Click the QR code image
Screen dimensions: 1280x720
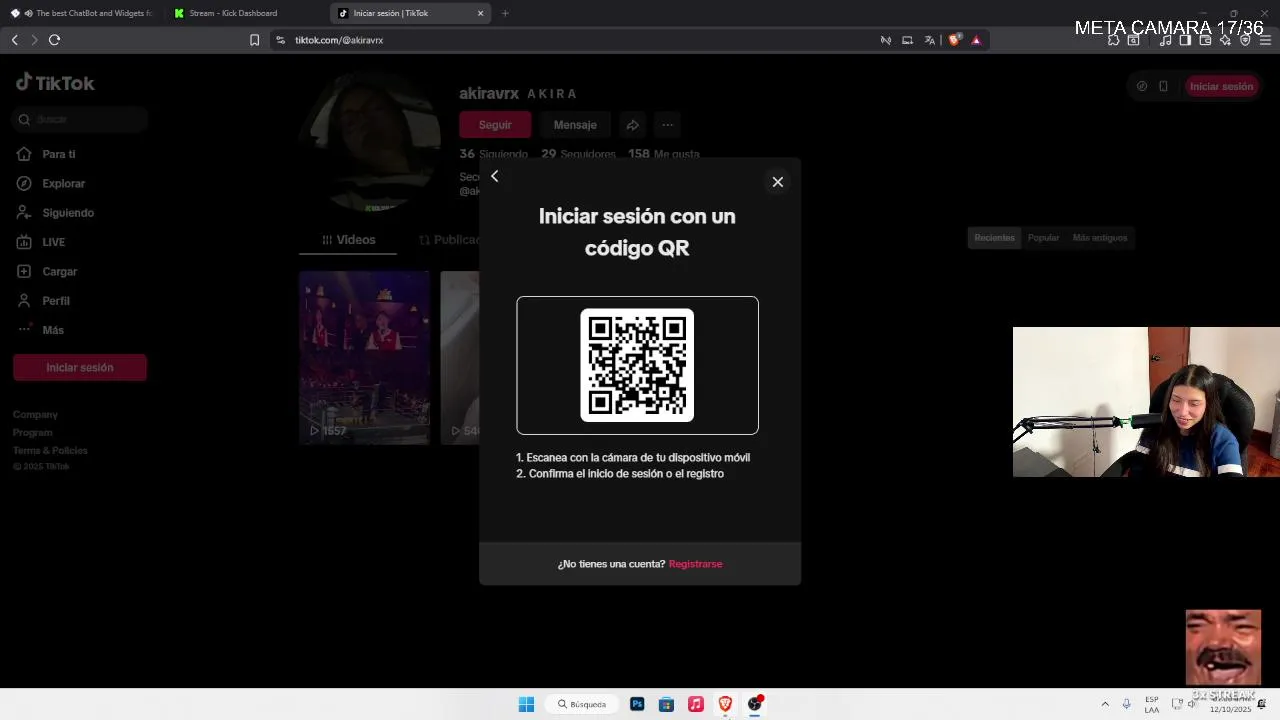coord(637,365)
